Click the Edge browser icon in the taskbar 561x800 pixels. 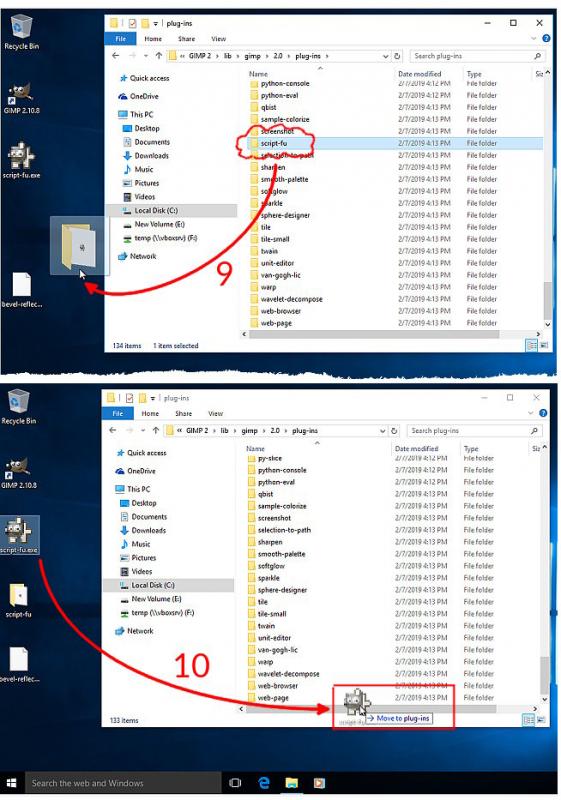coord(264,783)
